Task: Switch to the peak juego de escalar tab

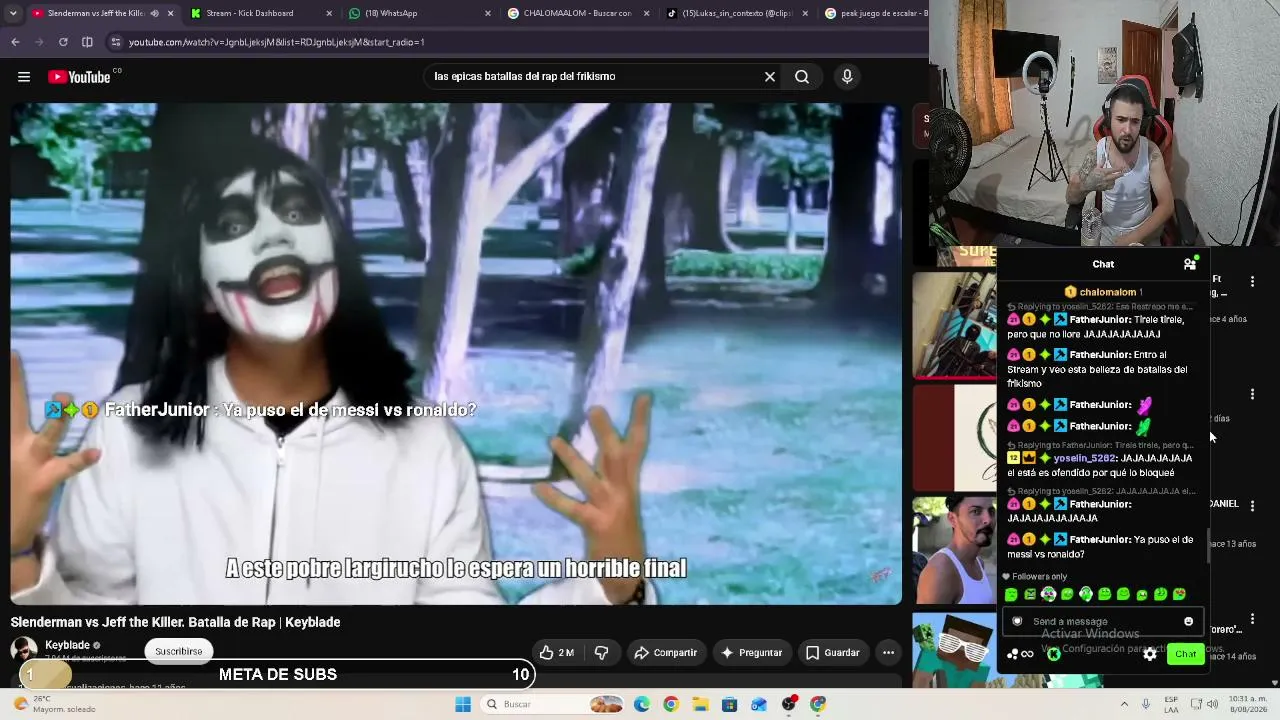Action: (875, 13)
